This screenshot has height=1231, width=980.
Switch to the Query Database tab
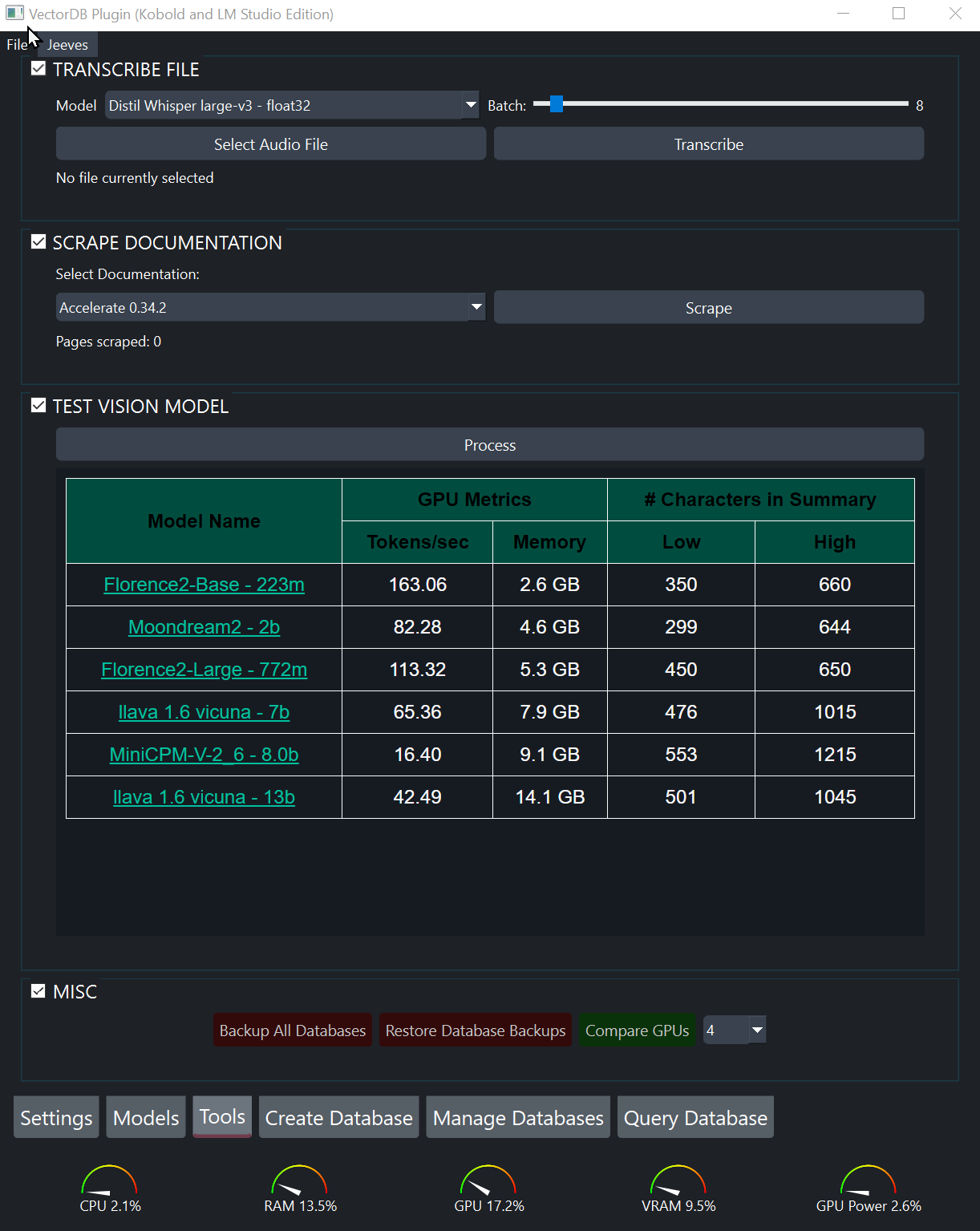click(695, 1117)
